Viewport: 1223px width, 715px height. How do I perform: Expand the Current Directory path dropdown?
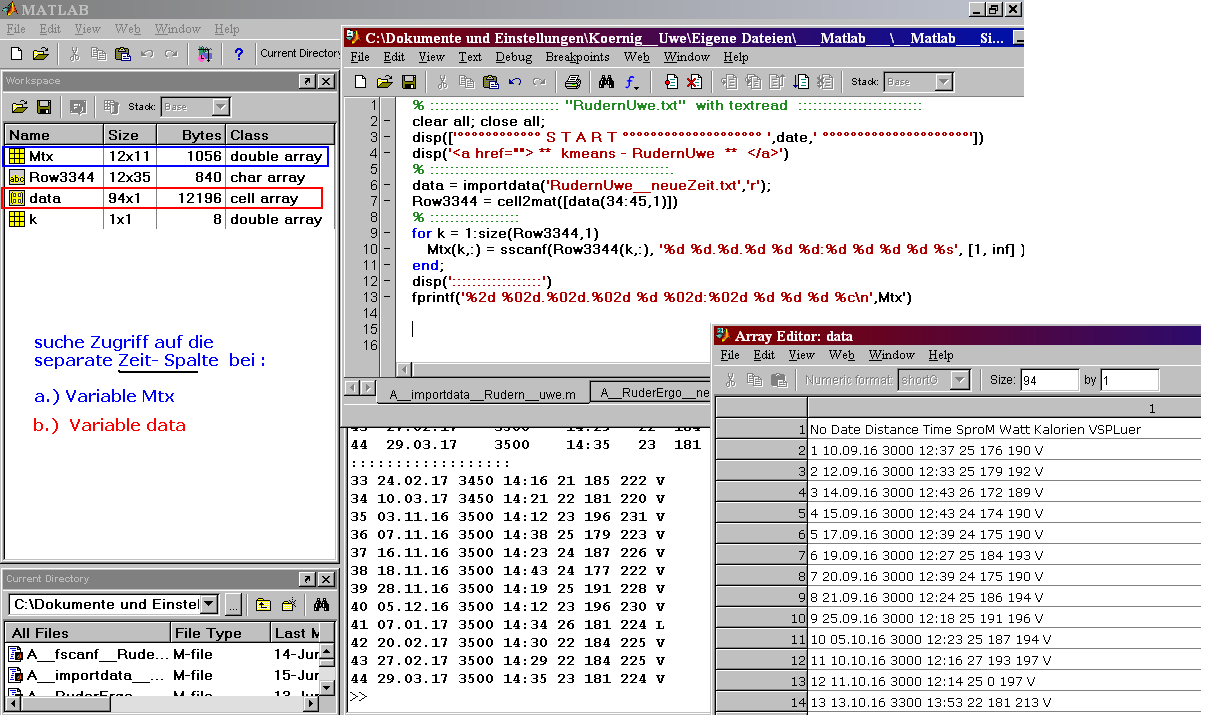tap(208, 604)
